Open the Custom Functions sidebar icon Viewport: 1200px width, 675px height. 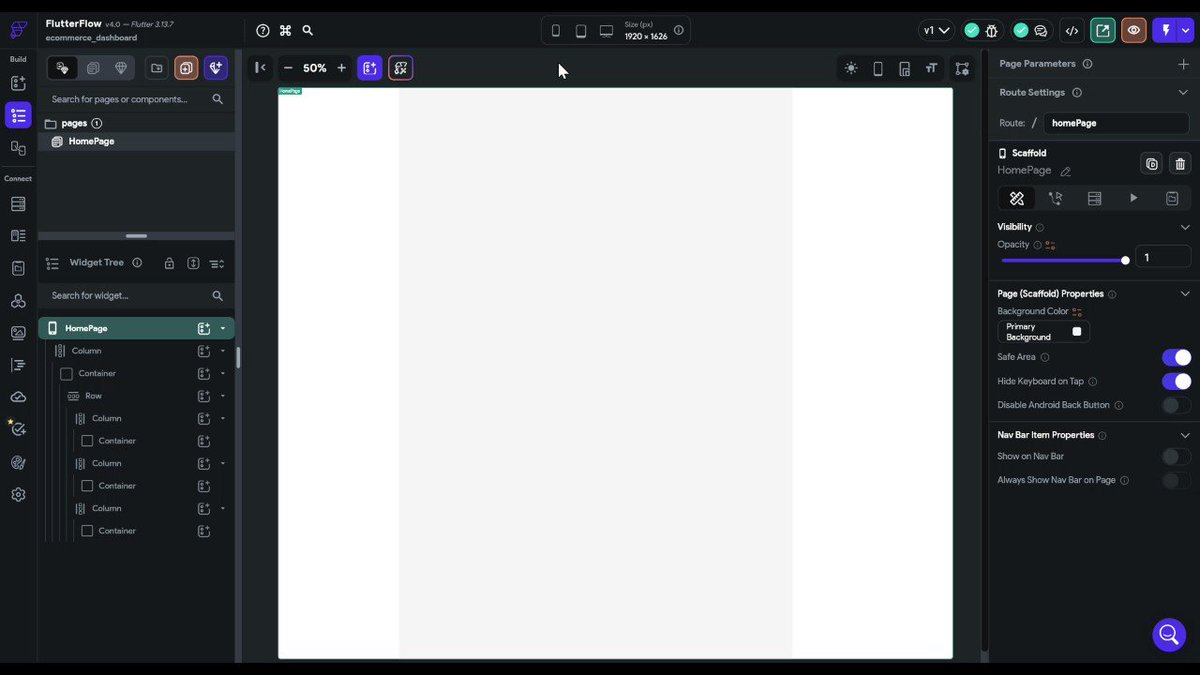18,365
